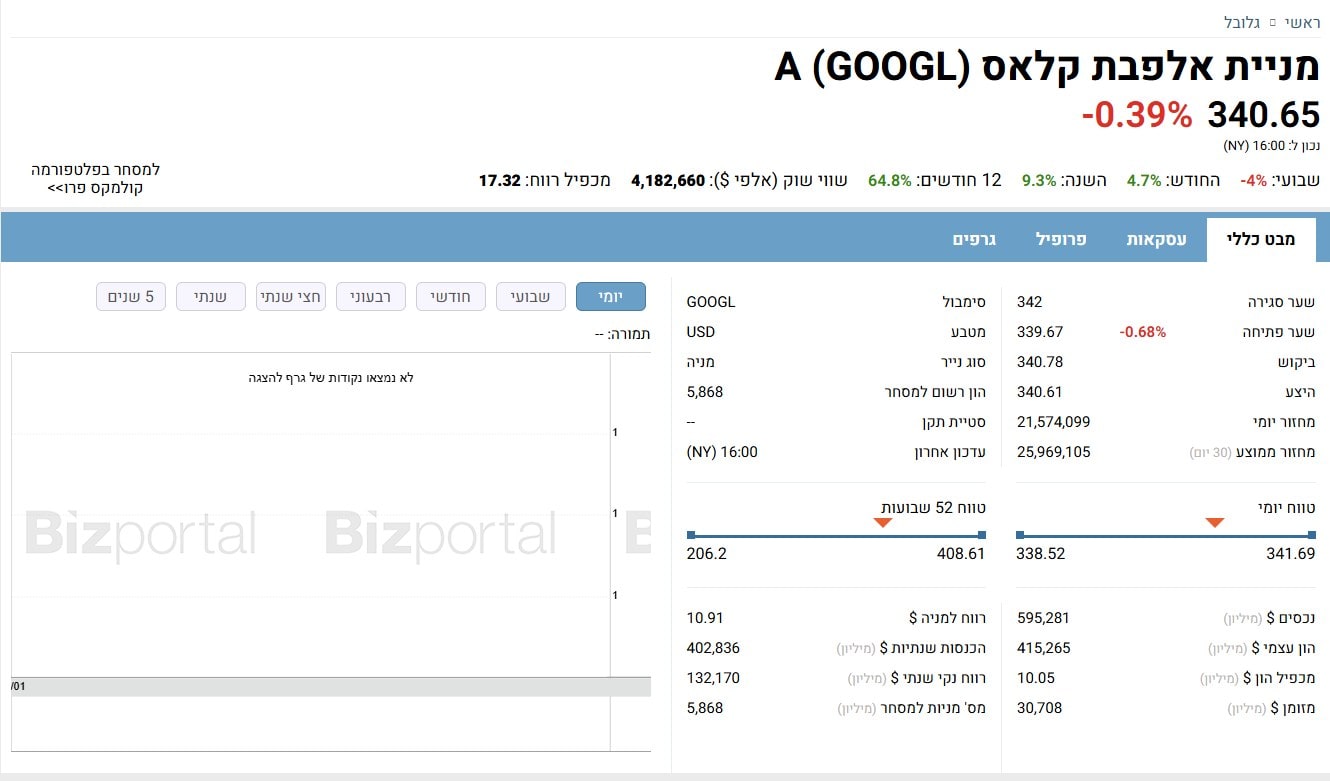
Task: Click the weekly return -4%
Action: tap(1254, 181)
